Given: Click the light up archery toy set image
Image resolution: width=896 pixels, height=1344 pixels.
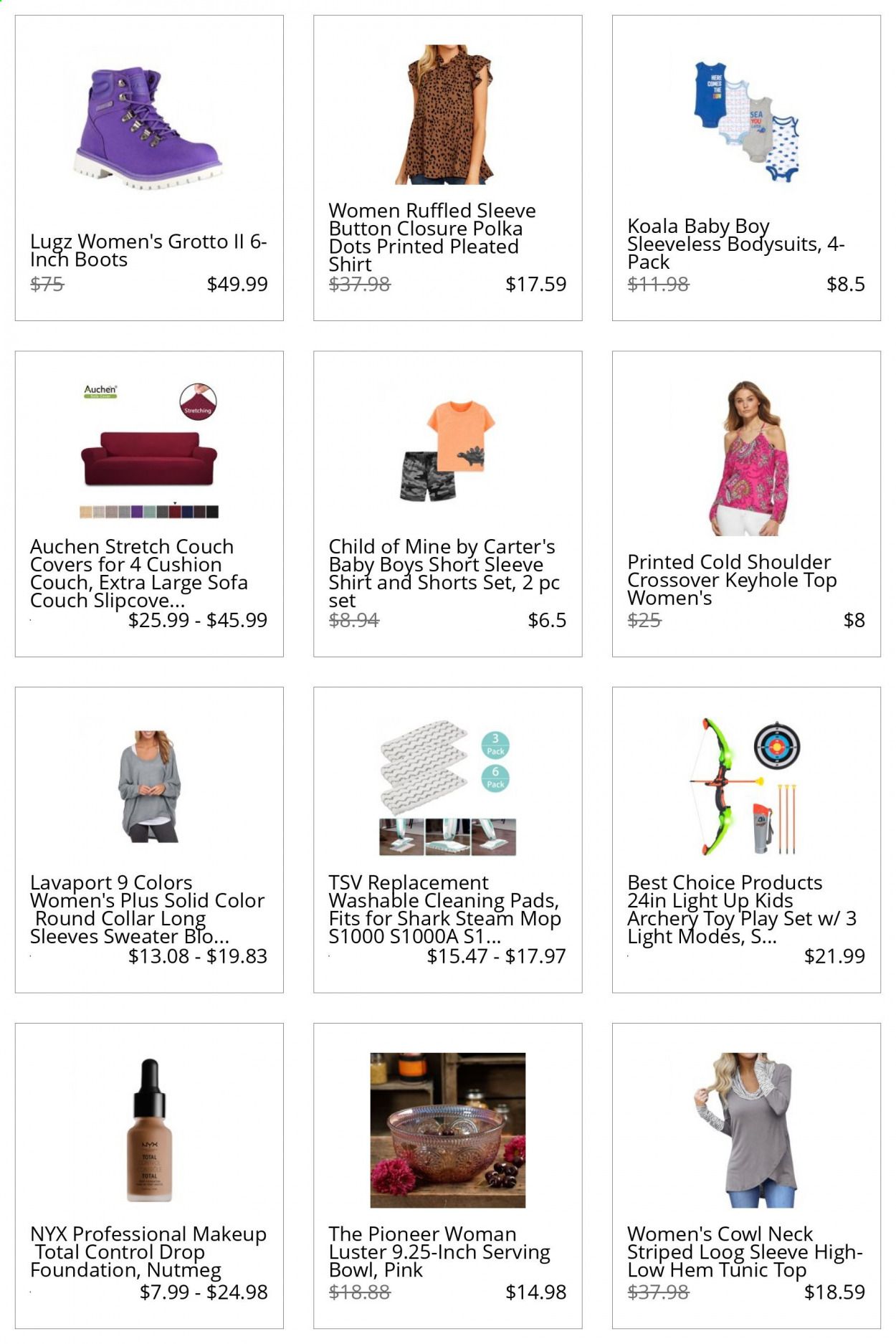Looking at the screenshot, I should coord(746,786).
